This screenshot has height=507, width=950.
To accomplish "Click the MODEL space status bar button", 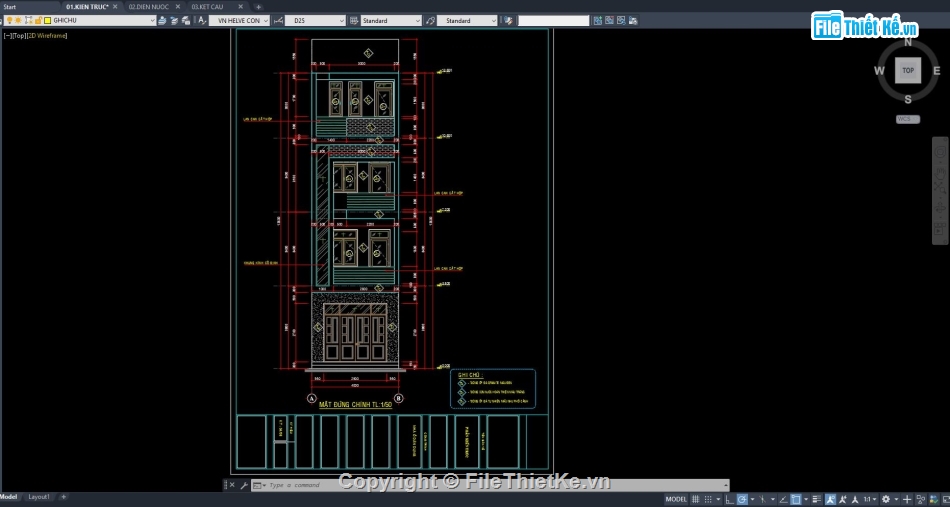I will click(676, 499).
